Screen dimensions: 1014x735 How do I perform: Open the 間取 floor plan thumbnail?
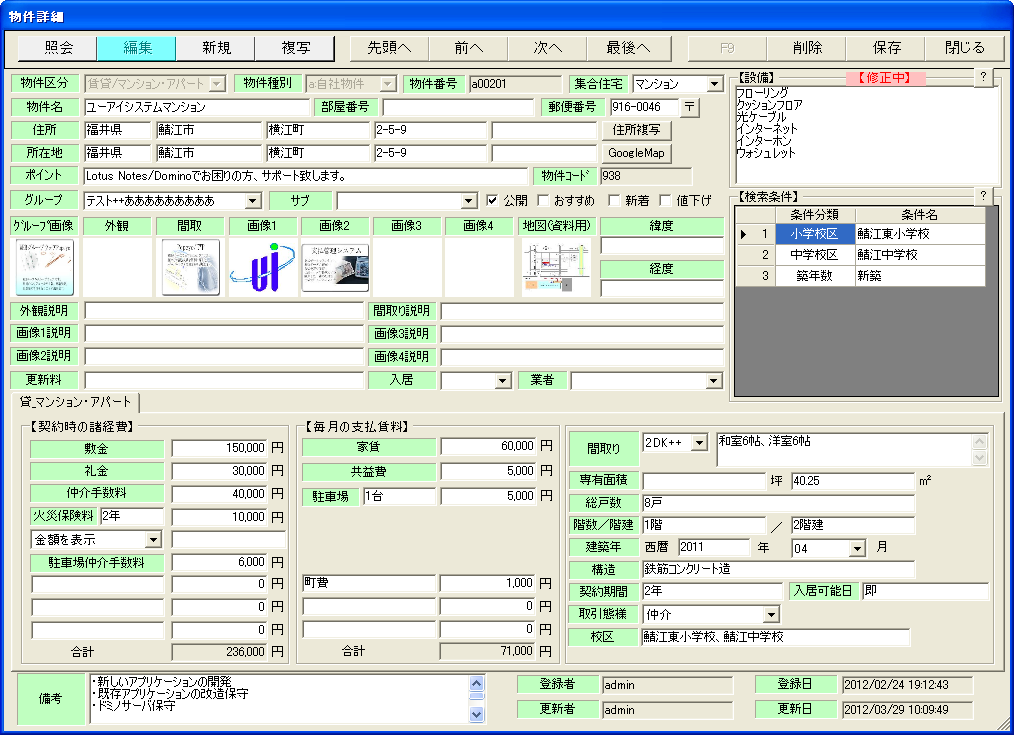190,267
